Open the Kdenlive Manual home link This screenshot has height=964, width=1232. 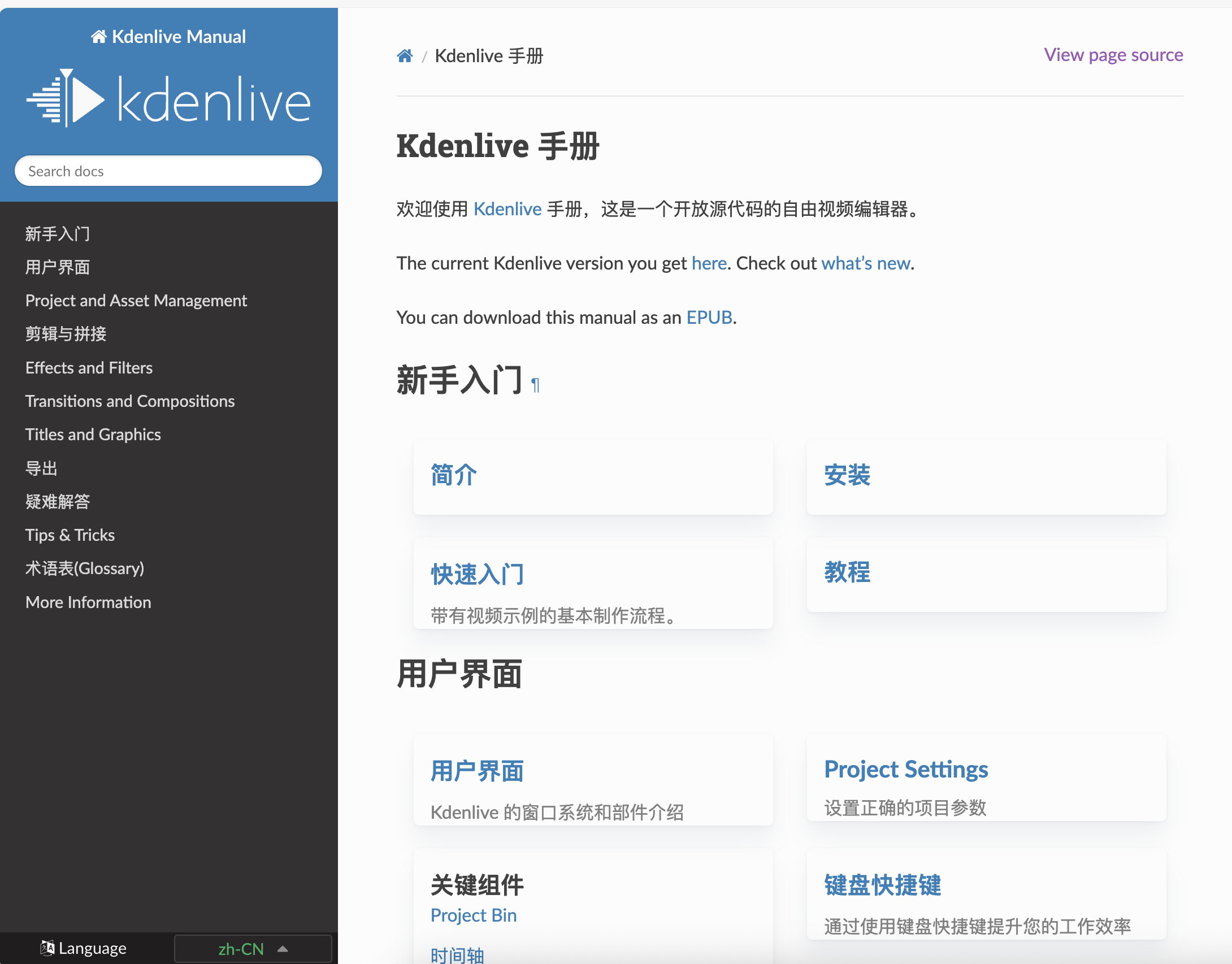pos(168,37)
